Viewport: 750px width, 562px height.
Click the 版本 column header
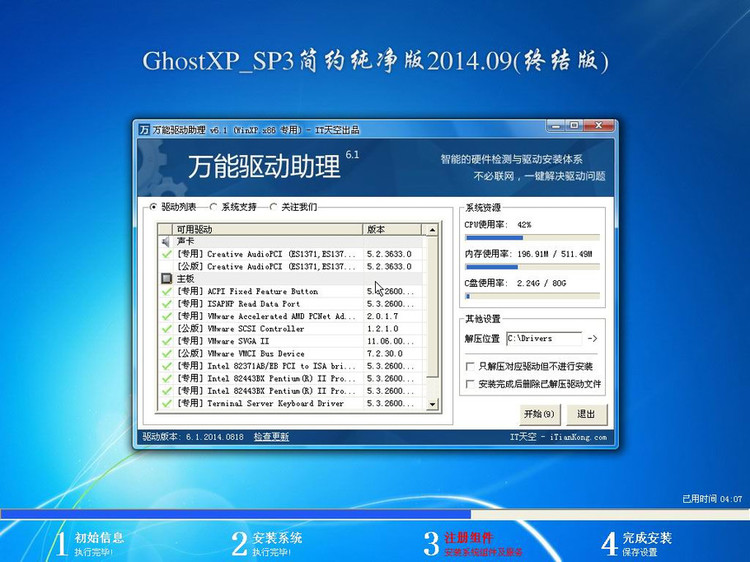coord(392,229)
